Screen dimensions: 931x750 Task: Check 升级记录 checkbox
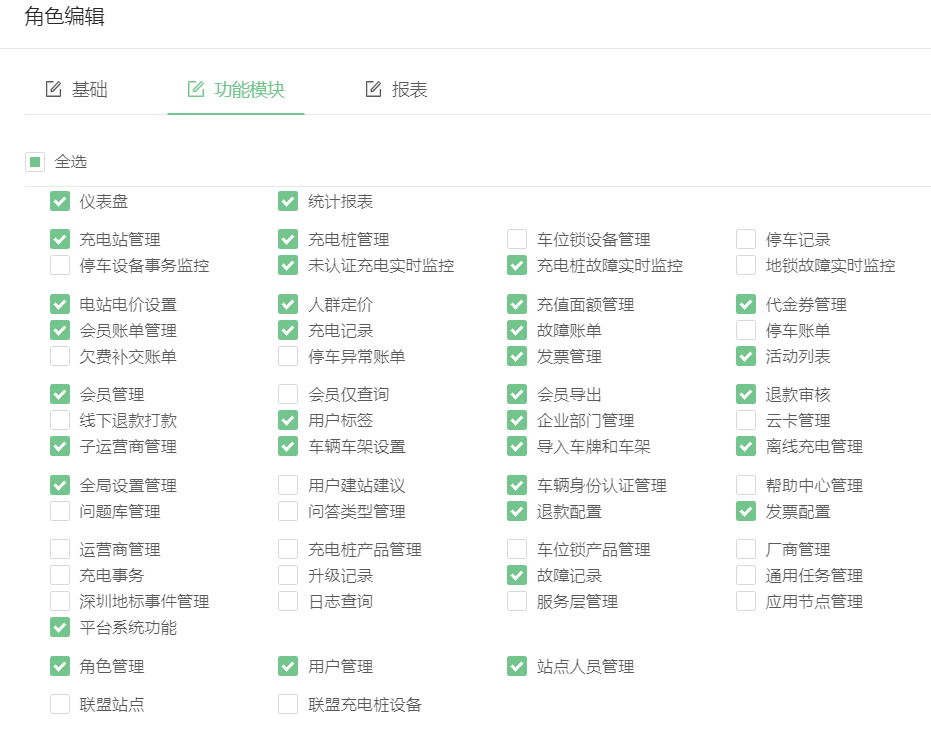click(x=288, y=575)
